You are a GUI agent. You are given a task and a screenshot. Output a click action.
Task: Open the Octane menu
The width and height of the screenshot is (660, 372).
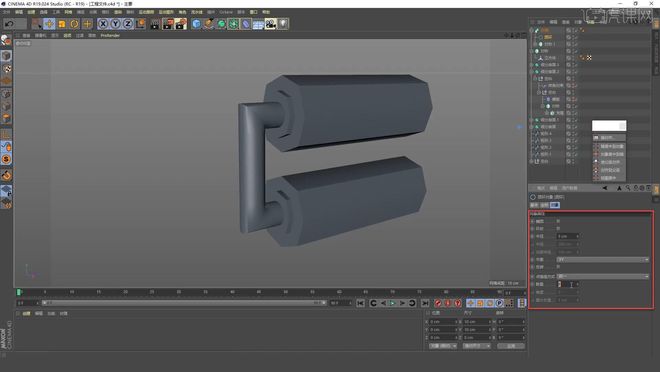226,12
